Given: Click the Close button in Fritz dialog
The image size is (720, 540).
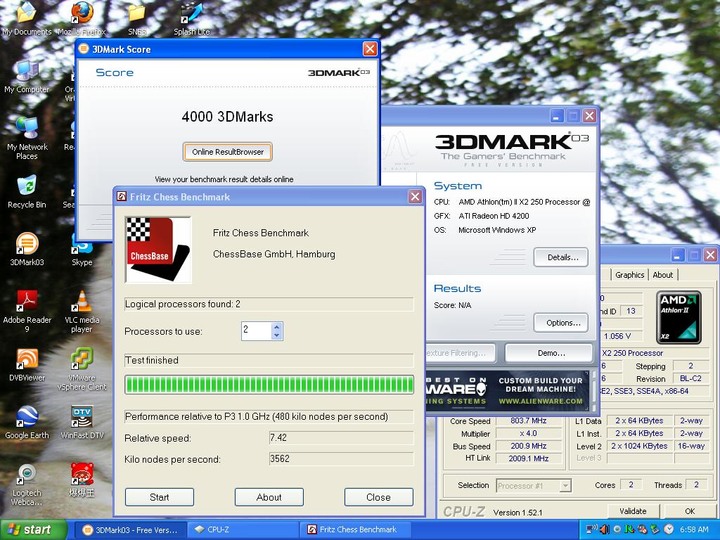Looking at the screenshot, I should point(378,497).
